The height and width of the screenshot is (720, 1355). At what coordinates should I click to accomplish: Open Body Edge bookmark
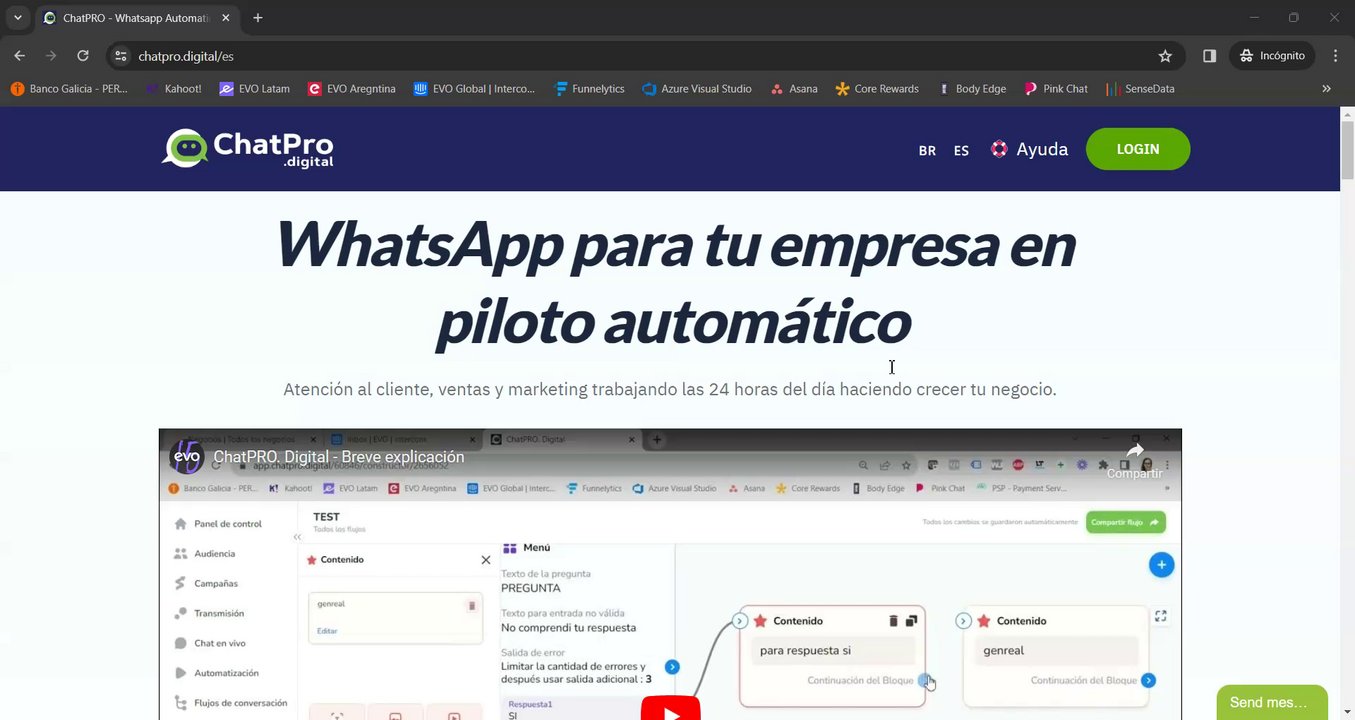(972, 89)
